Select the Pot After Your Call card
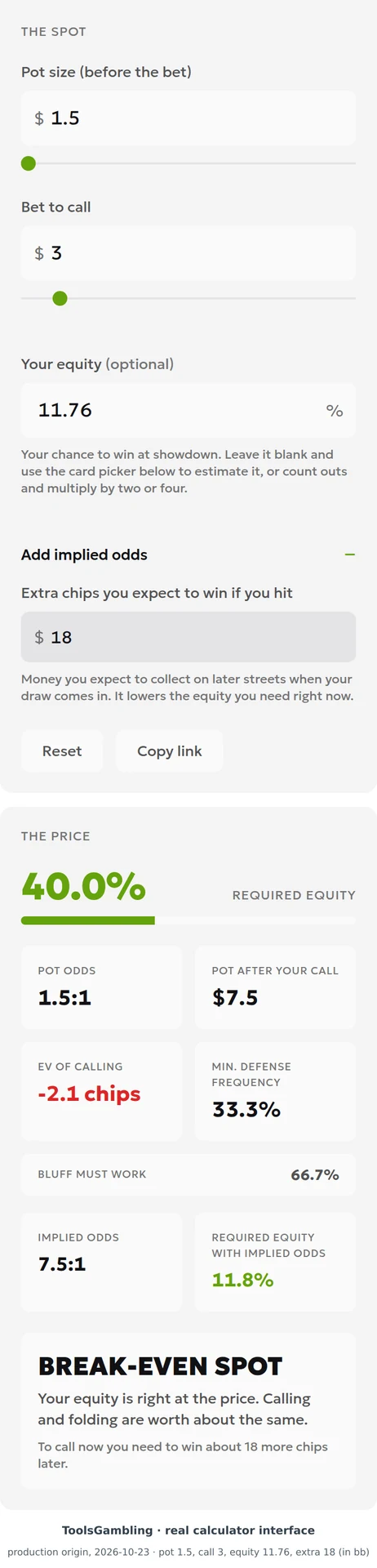The height and width of the screenshot is (1568, 377). point(275,987)
